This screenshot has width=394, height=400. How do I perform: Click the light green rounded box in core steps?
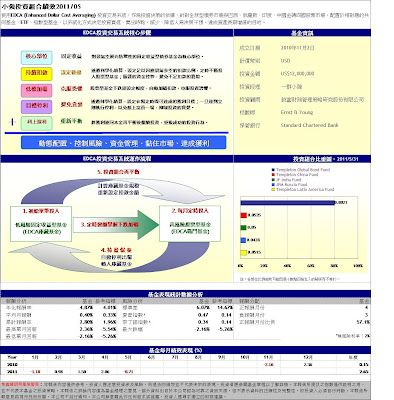pos(37,123)
